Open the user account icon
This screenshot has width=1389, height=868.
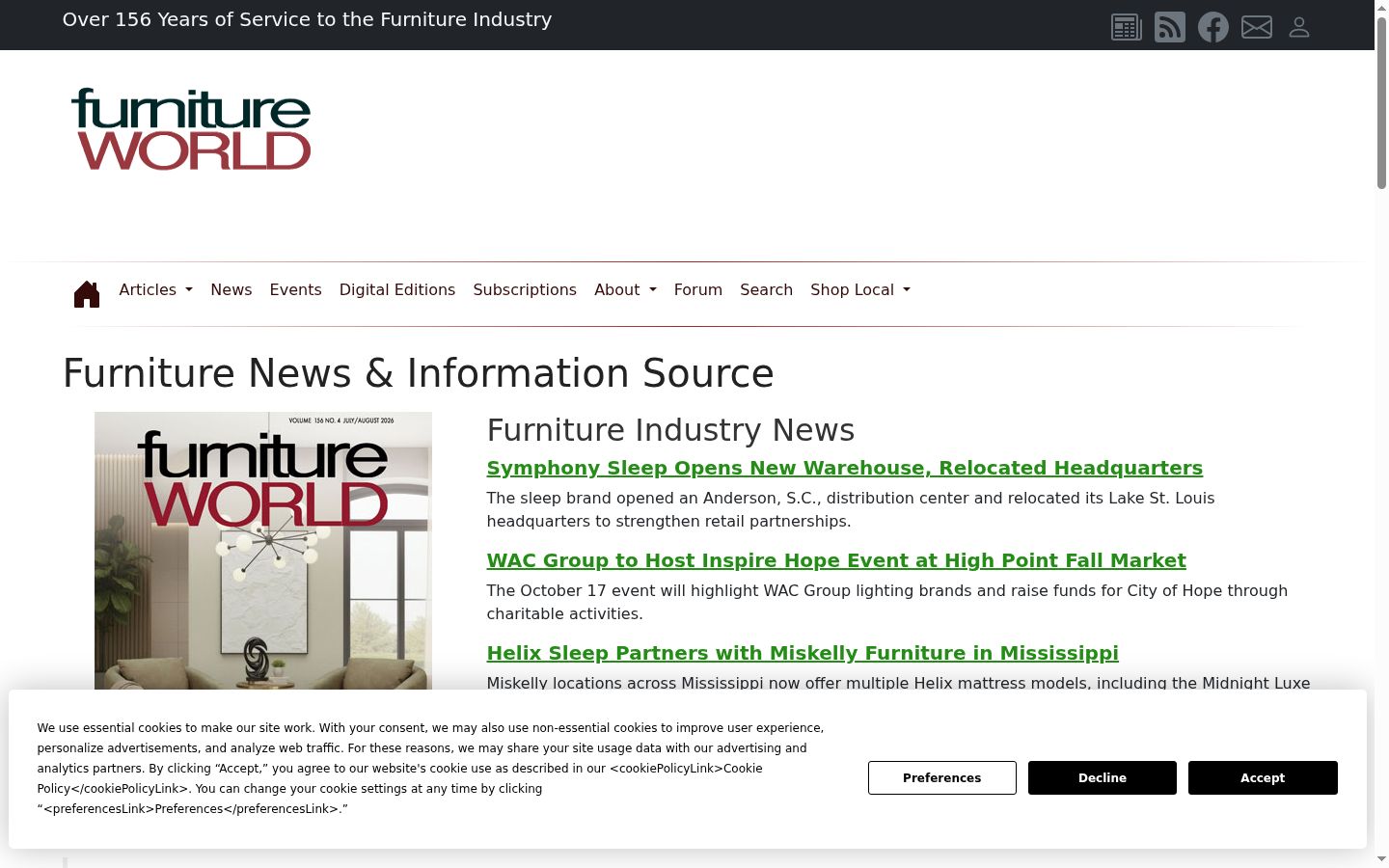1299,27
